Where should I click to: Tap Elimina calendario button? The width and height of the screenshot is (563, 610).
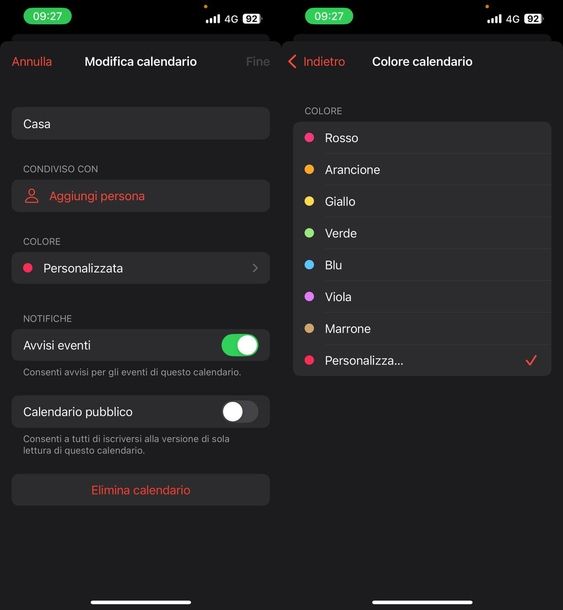point(140,490)
